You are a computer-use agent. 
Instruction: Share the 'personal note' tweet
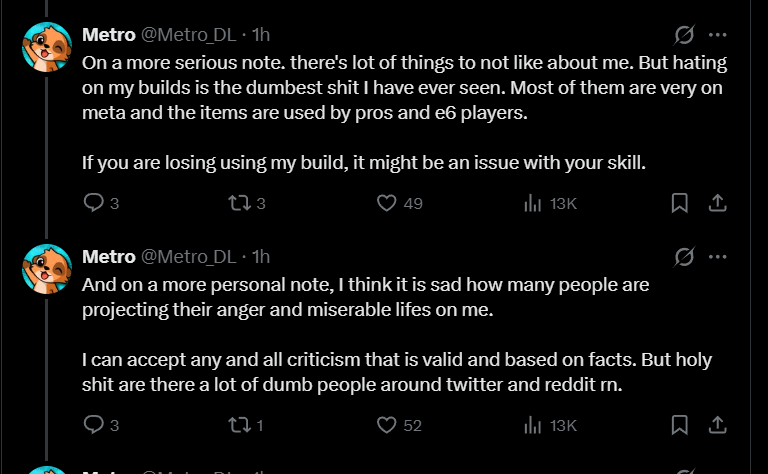[718, 425]
